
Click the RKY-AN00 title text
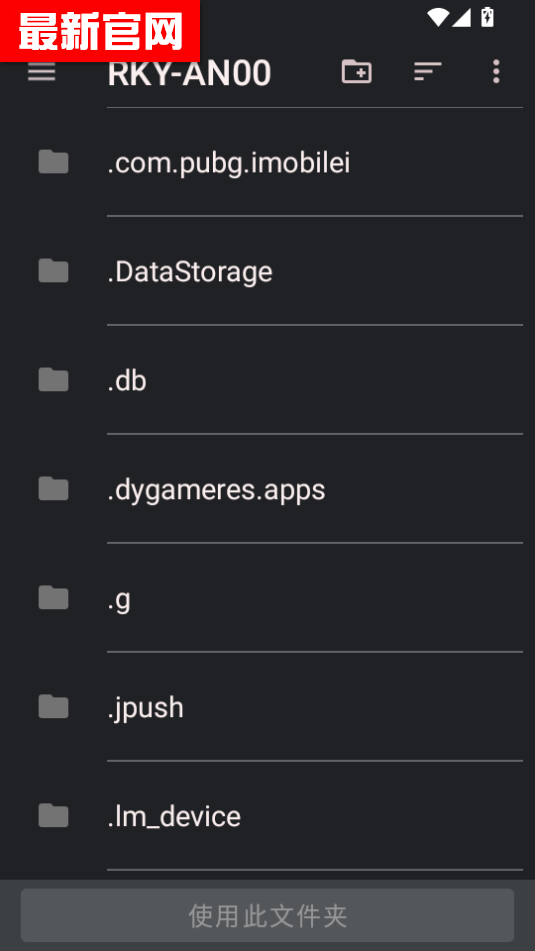[x=189, y=73]
